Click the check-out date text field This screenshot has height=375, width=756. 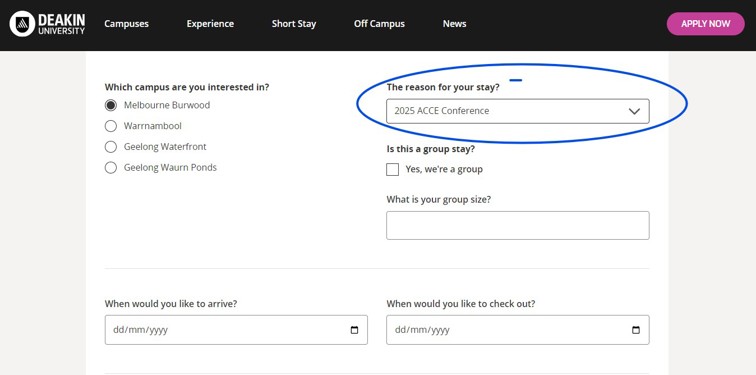click(x=518, y=330)
